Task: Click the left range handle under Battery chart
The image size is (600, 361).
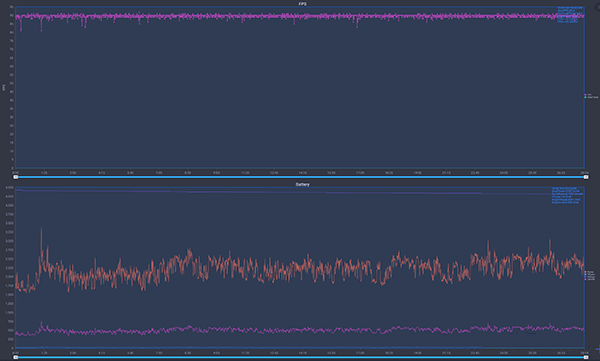Action: 16,357
